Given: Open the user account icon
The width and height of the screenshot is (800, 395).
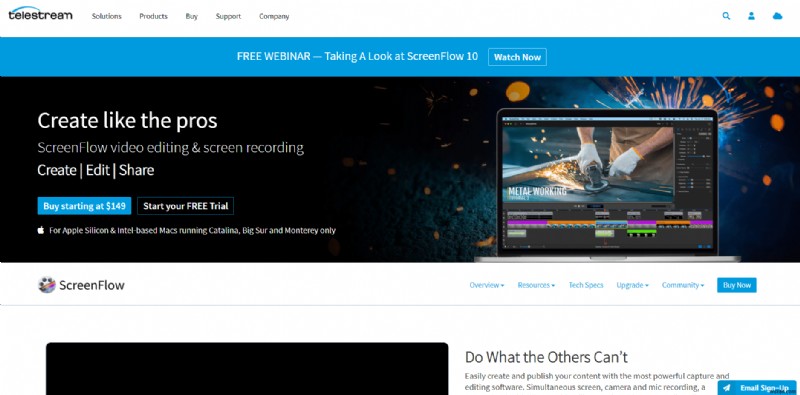Looking at the screenshot, I should (x=751, y=16).
